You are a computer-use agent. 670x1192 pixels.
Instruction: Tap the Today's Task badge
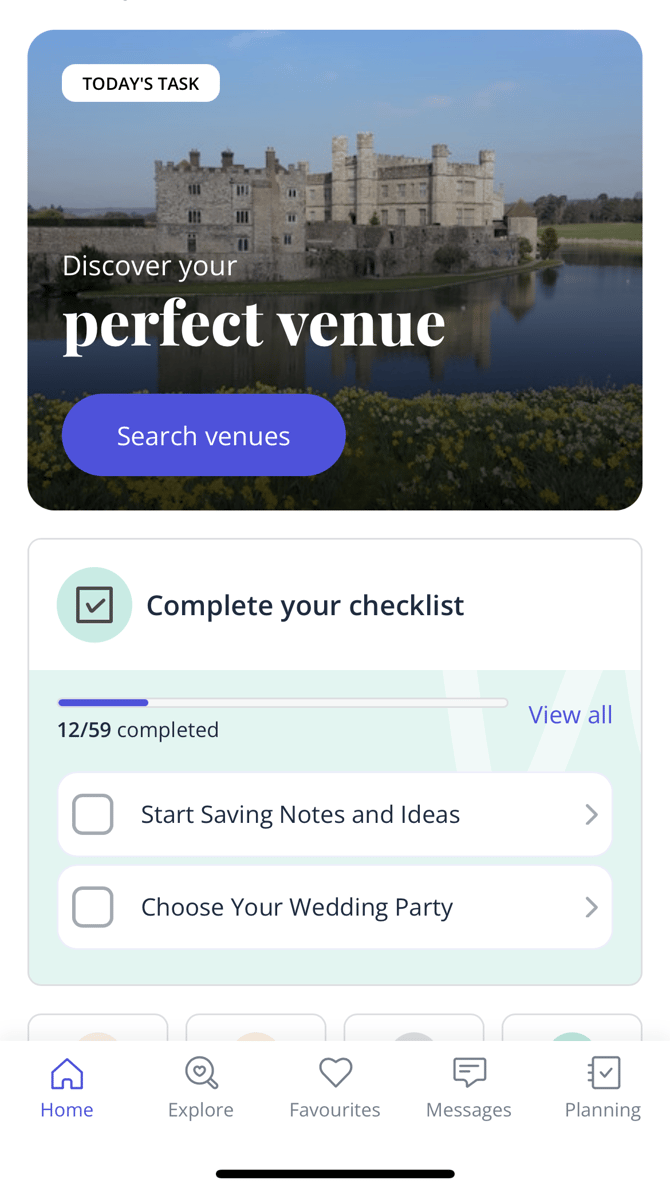[141, 84]
